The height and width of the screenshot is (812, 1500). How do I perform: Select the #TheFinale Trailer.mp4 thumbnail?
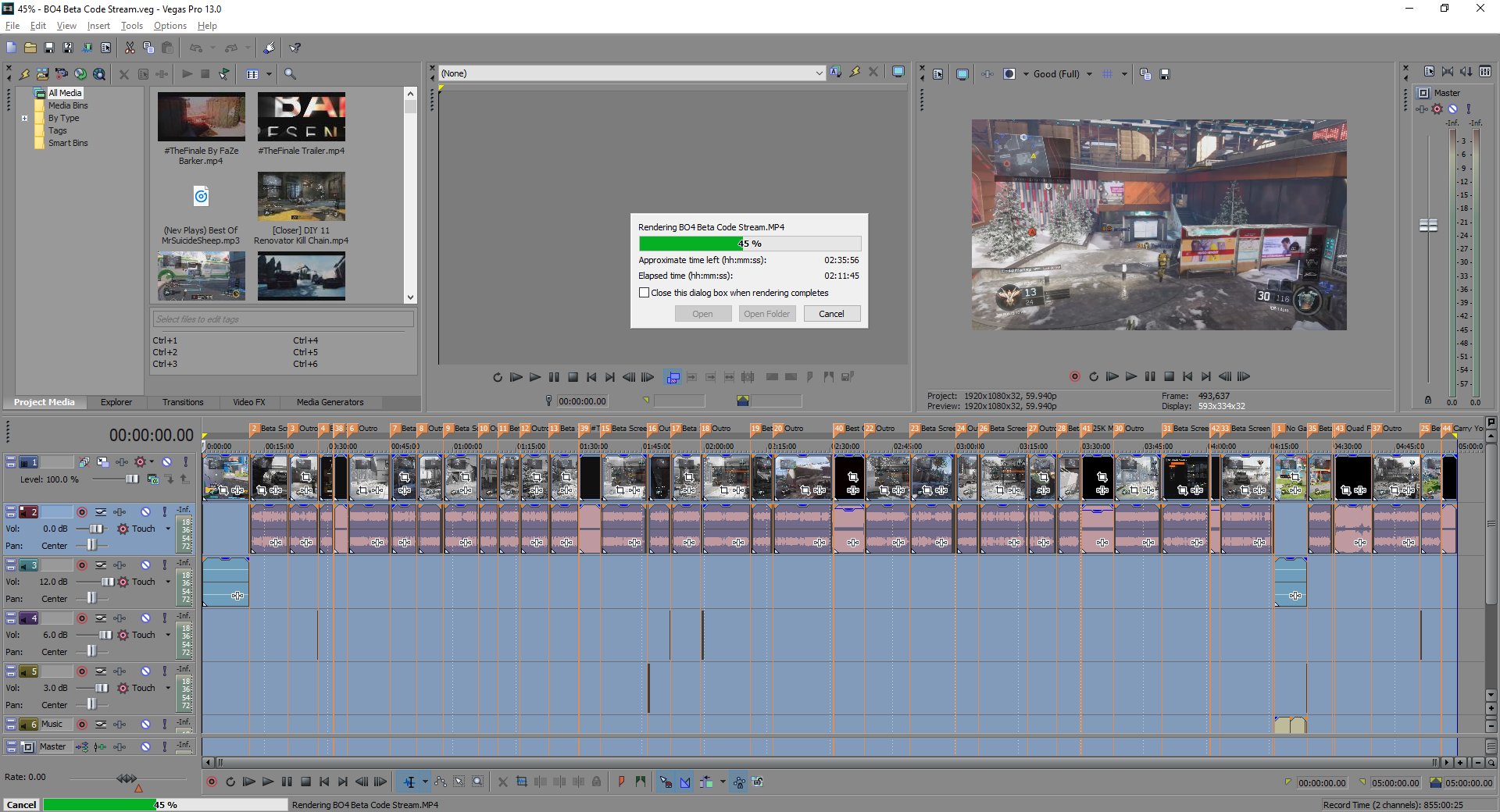tap(301, 117)
